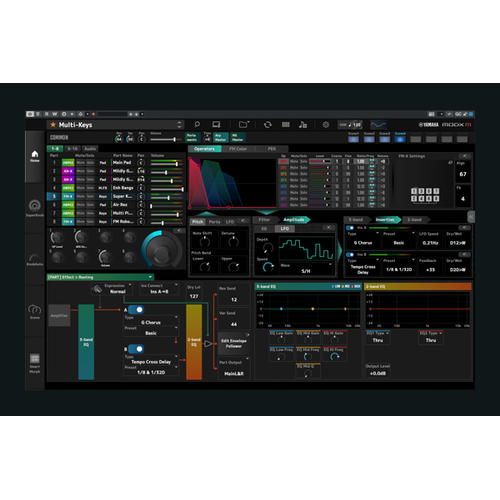The height and width of the screenshot is (500, 500).
Task: Click the device/computer connection icon
Action: [x=216, y=125]
